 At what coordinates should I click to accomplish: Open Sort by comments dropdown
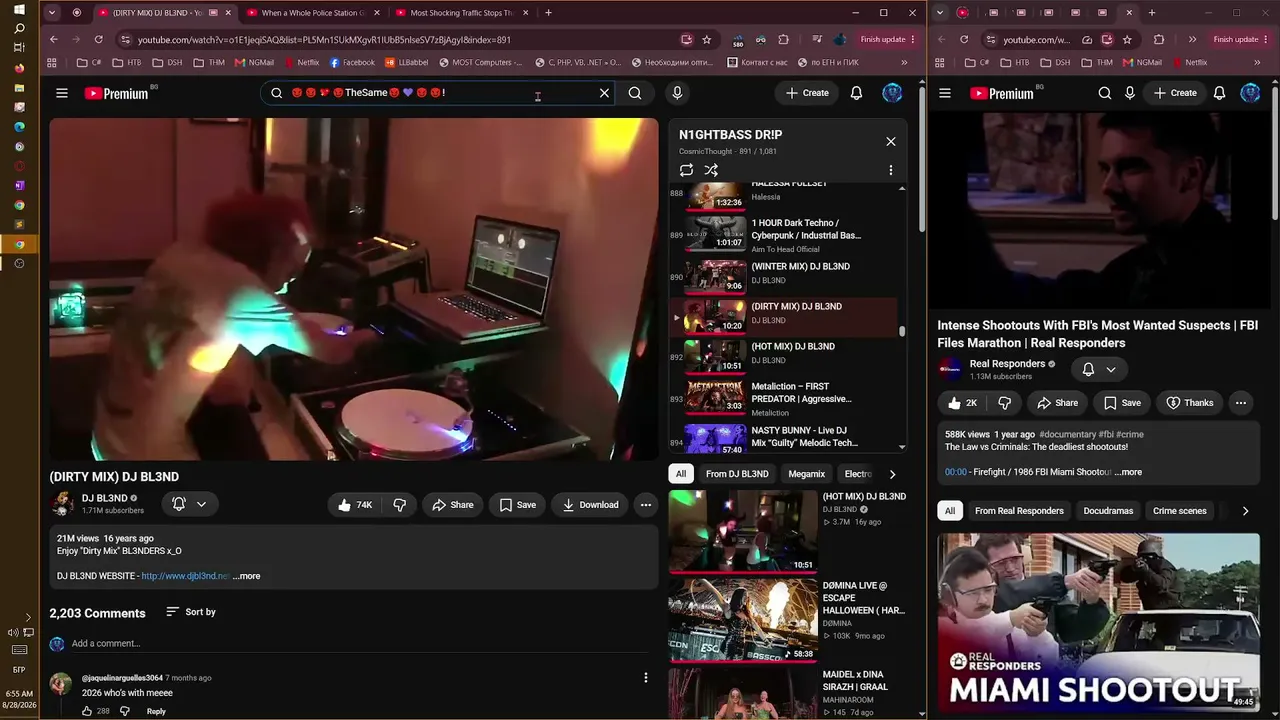191,612
